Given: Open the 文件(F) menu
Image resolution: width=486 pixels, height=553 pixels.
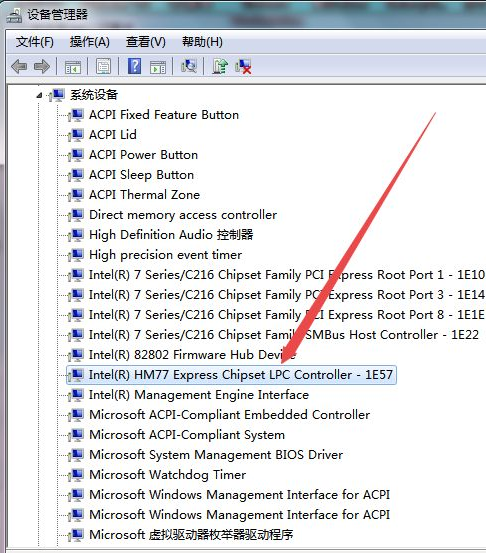Looking at the screenshot, I should 35,42.
